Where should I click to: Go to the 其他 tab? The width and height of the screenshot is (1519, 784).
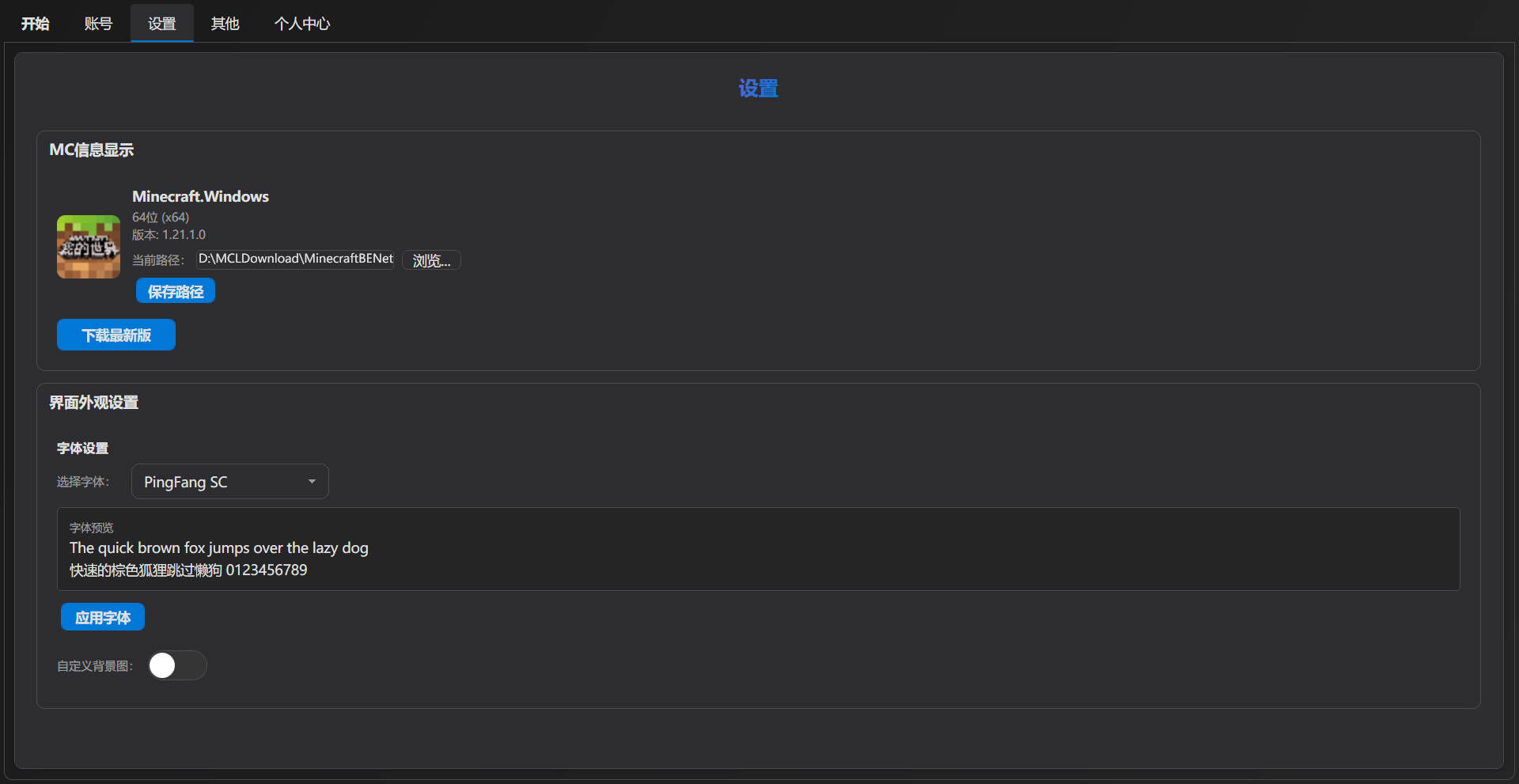225,24
